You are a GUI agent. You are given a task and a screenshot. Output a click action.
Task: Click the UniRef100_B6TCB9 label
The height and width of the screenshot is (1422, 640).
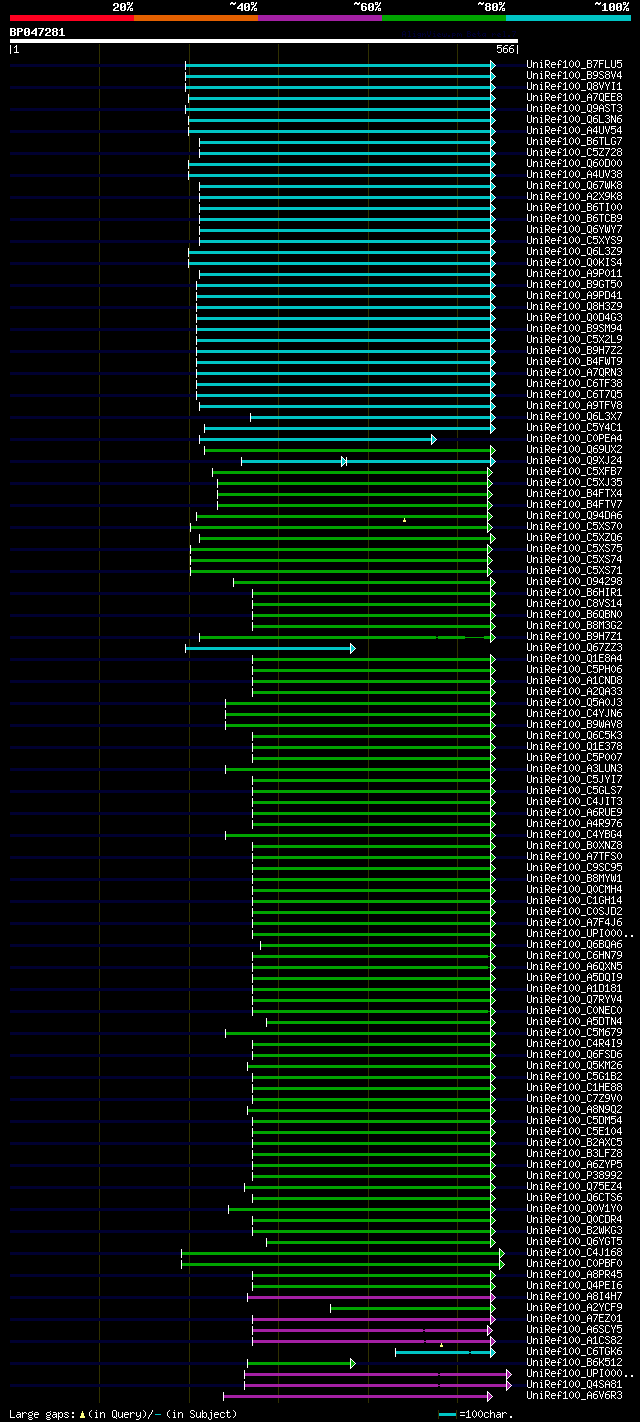coord(574,218)
